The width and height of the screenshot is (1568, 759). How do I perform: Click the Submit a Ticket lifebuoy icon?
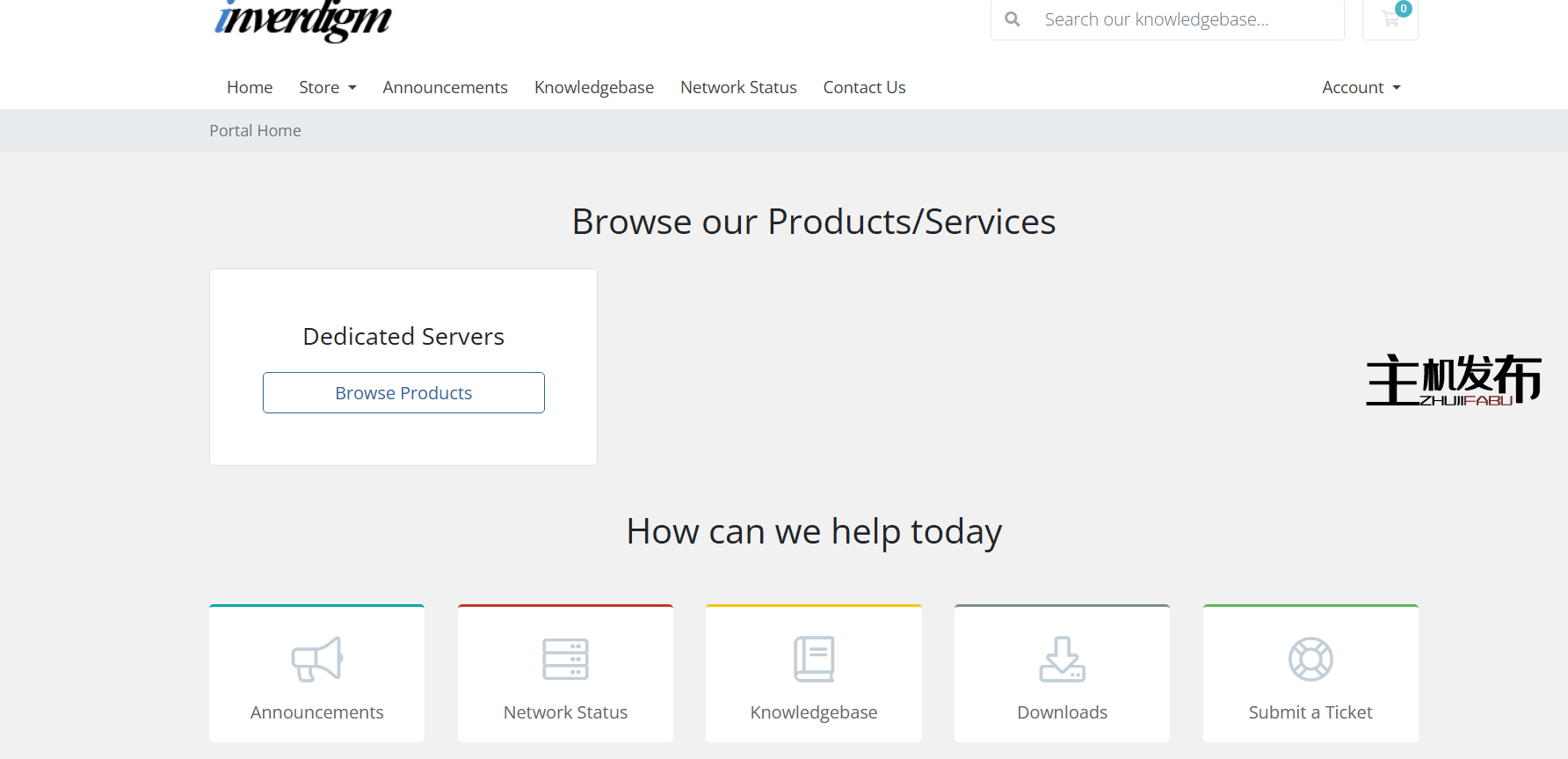pyautogui.click(x=1310, y=659)
